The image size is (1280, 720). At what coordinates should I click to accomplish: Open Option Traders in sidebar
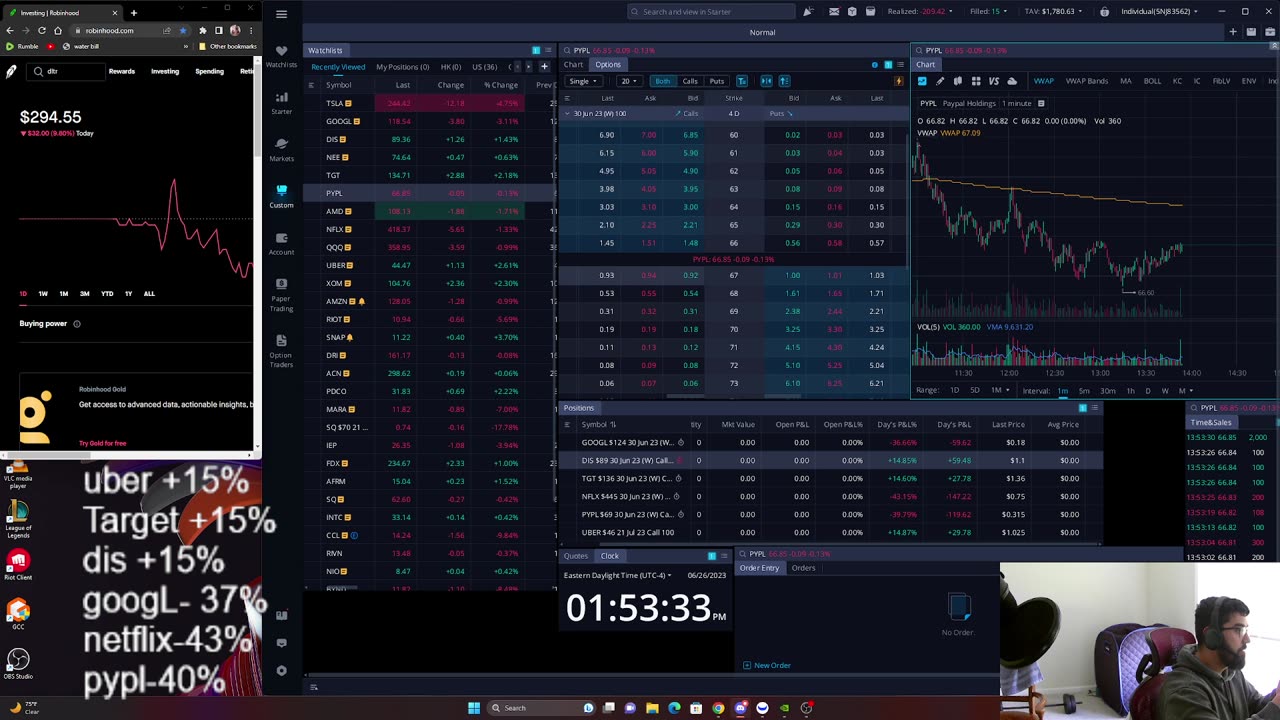(281, 348)
